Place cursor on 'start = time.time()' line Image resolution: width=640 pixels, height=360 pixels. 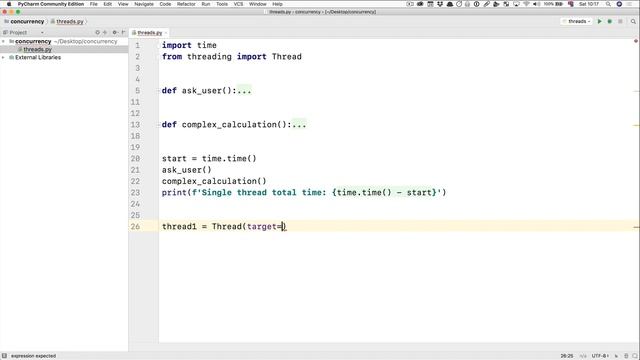point(209,159)
